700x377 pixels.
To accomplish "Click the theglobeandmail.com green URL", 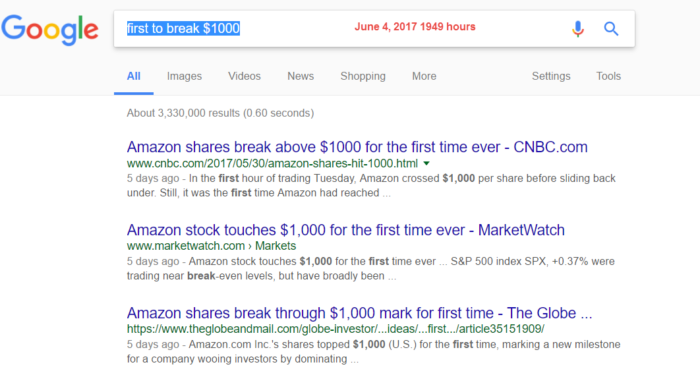I will [x=335, y=329].
